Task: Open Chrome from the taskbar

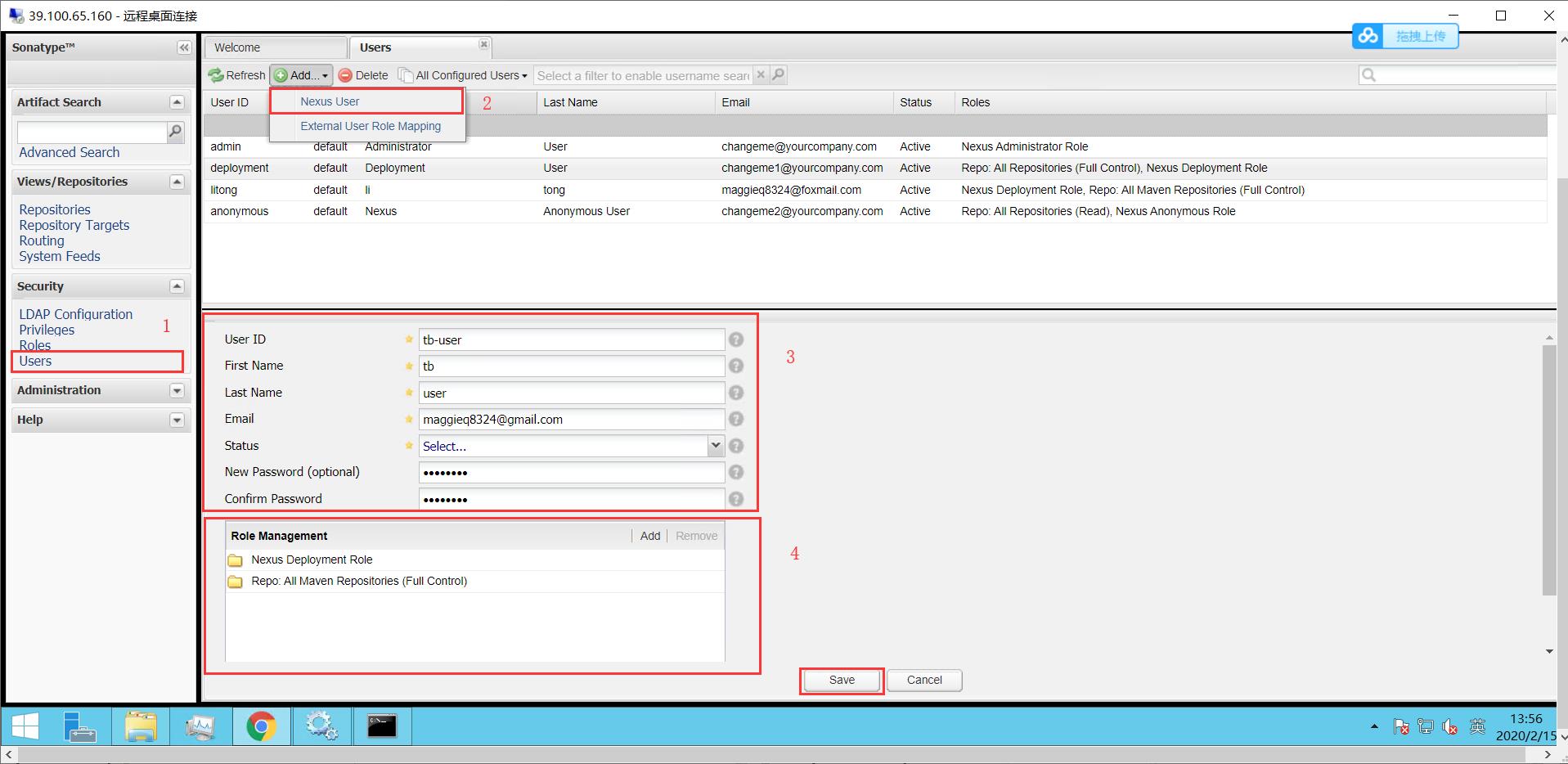Action: pos(261,726)
